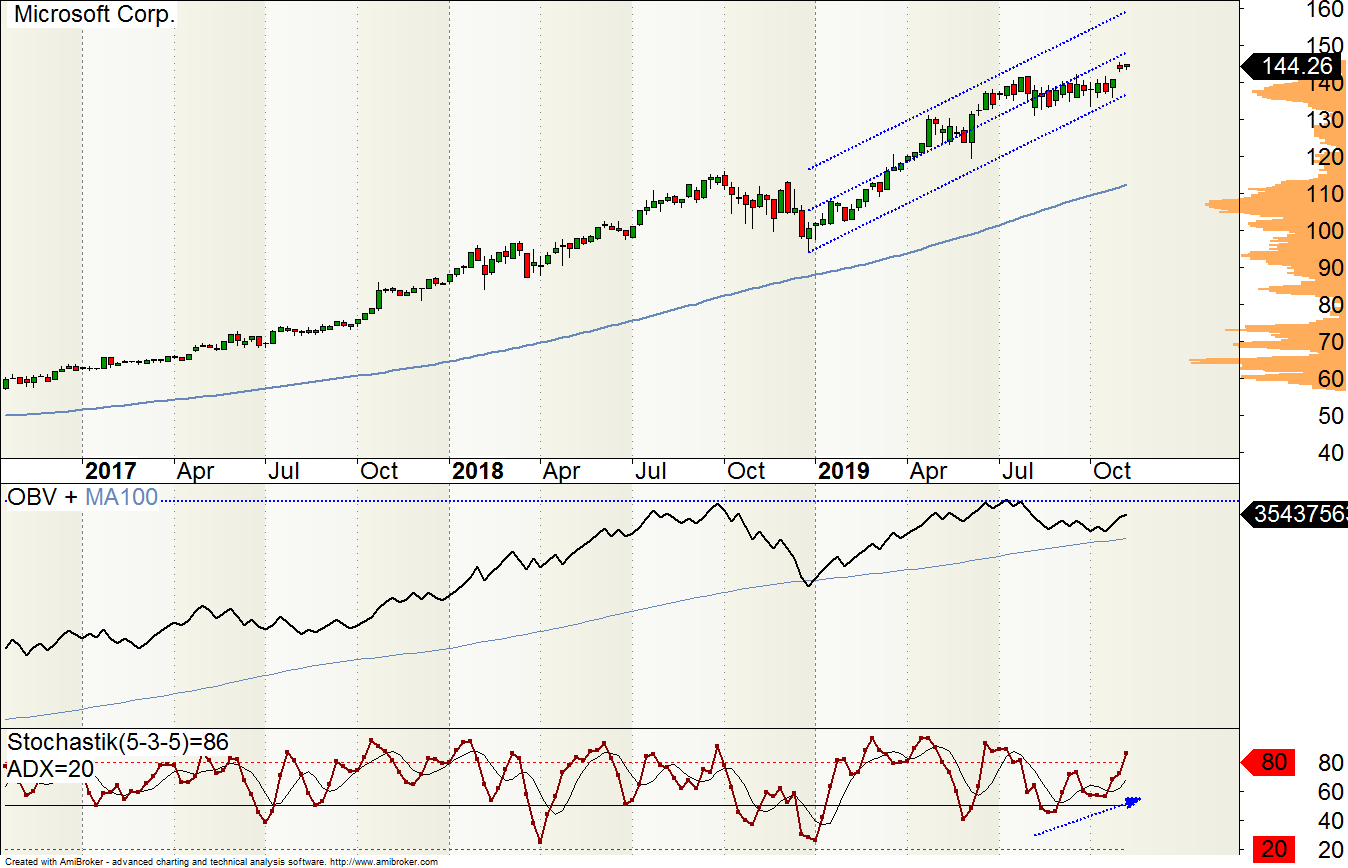
Task: Click the Oct label just before 2018
Action: click(x=380, y=471)
